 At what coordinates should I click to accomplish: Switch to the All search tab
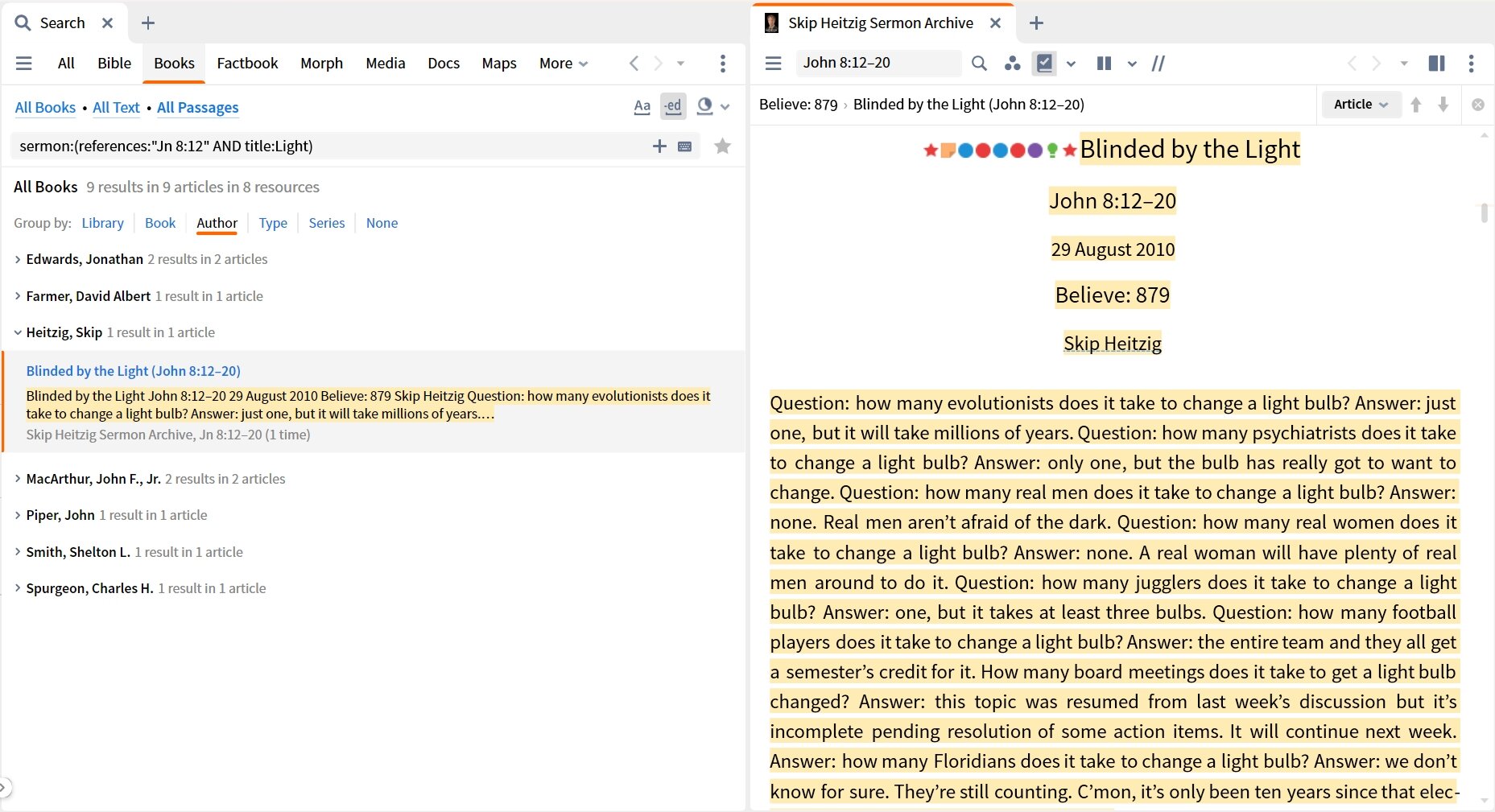(x=66, y=63)
